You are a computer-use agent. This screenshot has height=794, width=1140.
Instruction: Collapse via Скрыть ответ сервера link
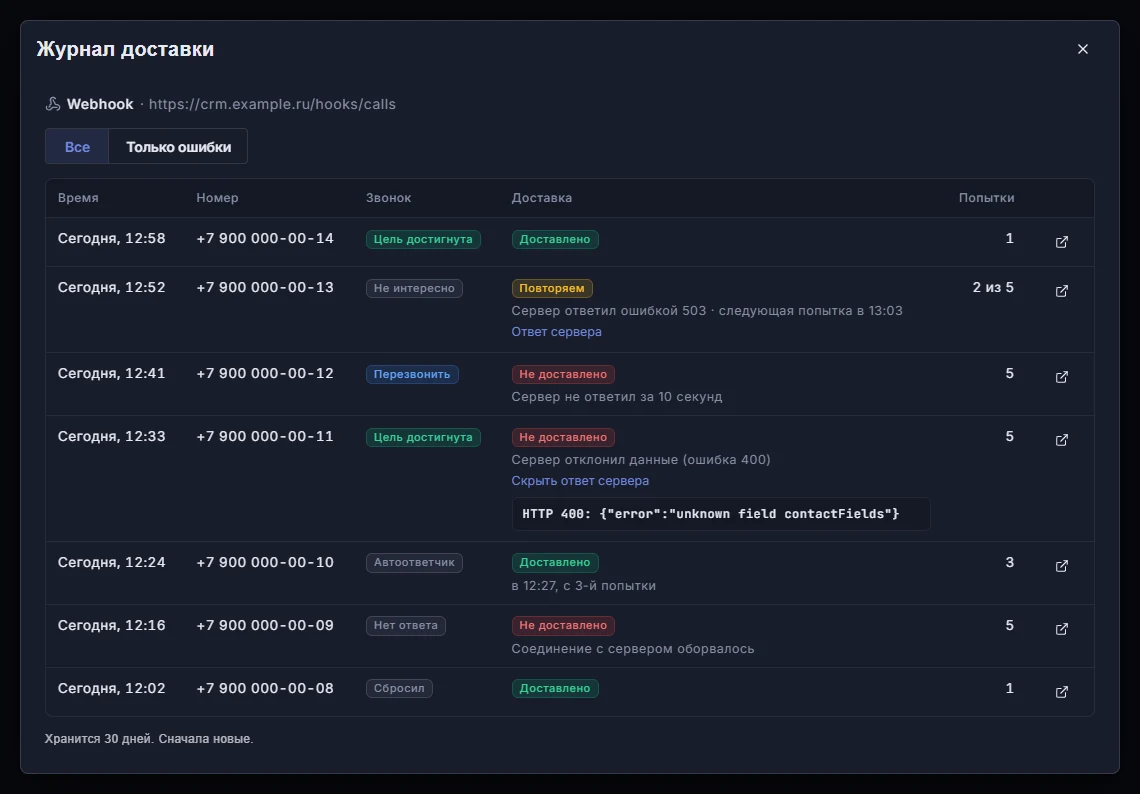point(580,481)
